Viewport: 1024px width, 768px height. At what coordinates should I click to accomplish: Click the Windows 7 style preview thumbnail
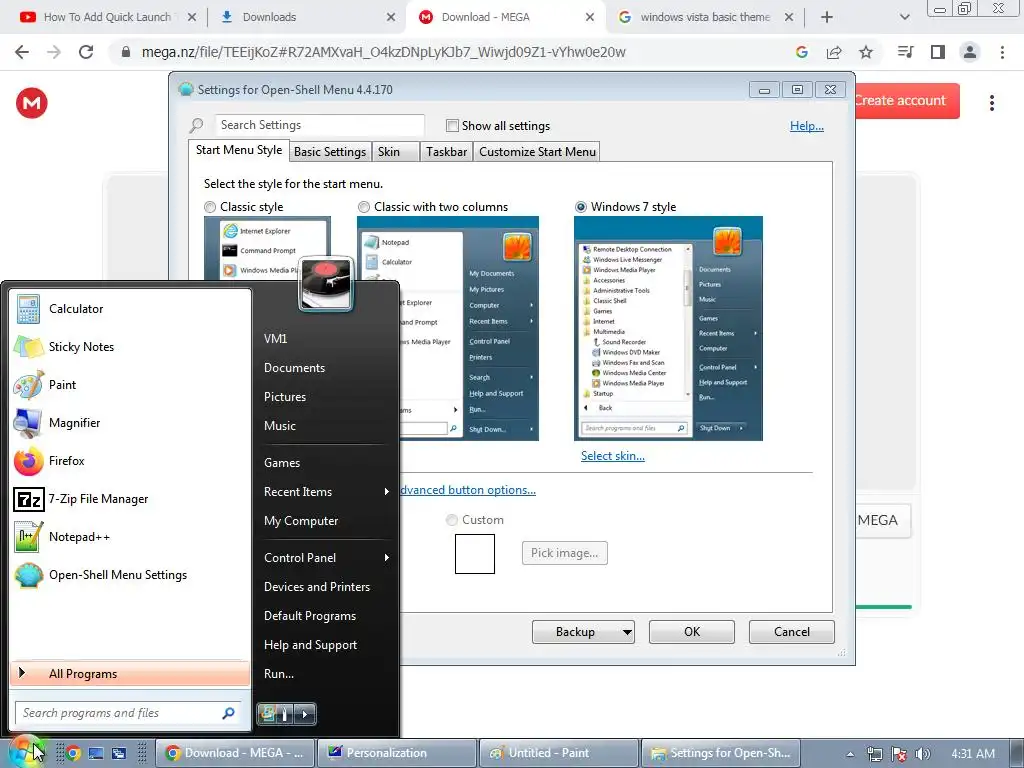[668, 328]
